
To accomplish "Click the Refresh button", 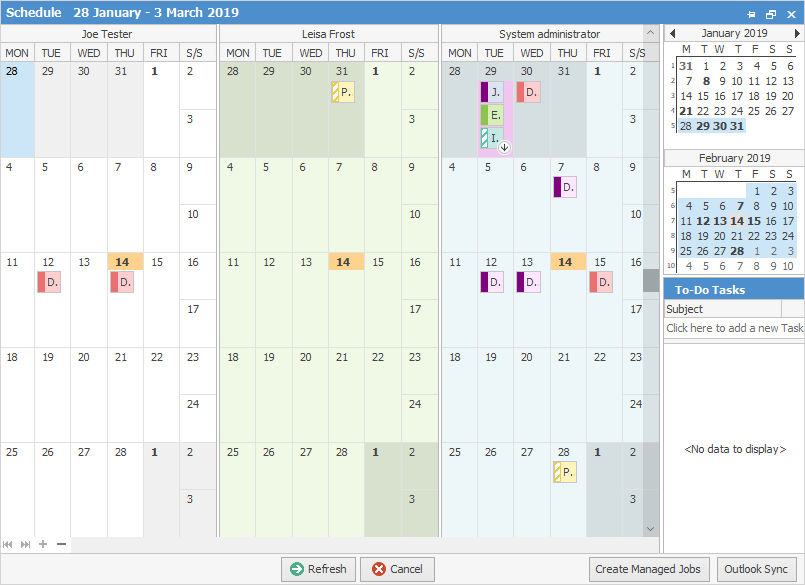I will 318,568.
